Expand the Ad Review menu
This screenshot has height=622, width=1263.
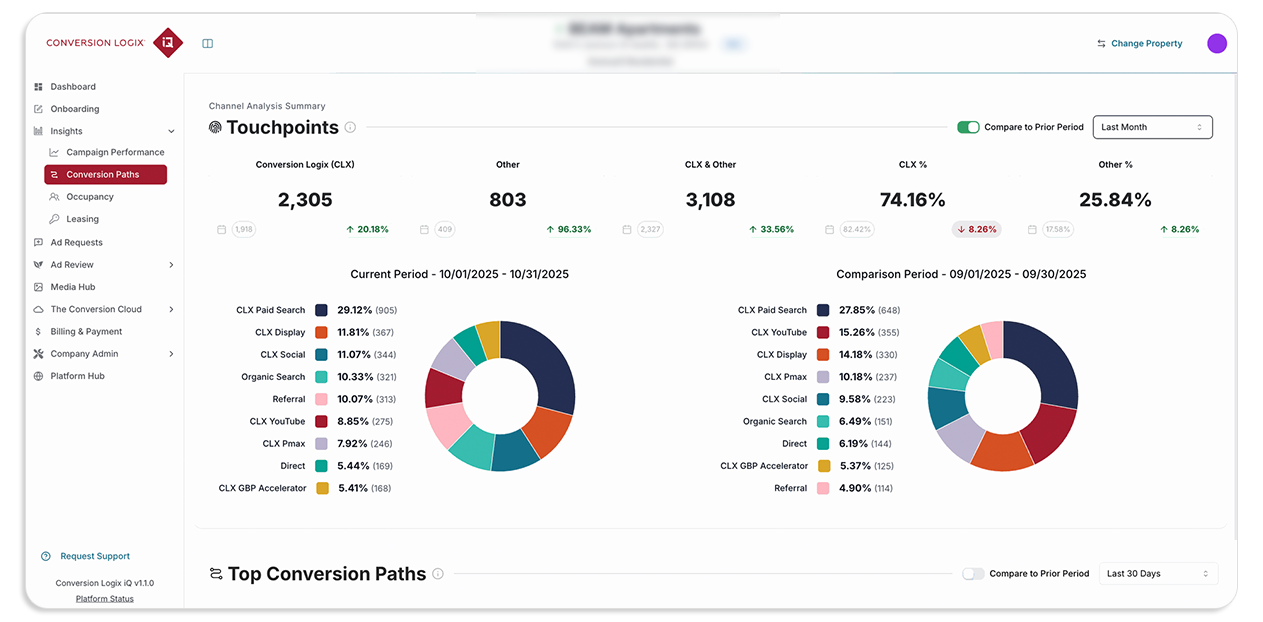[x=171, y=264]
